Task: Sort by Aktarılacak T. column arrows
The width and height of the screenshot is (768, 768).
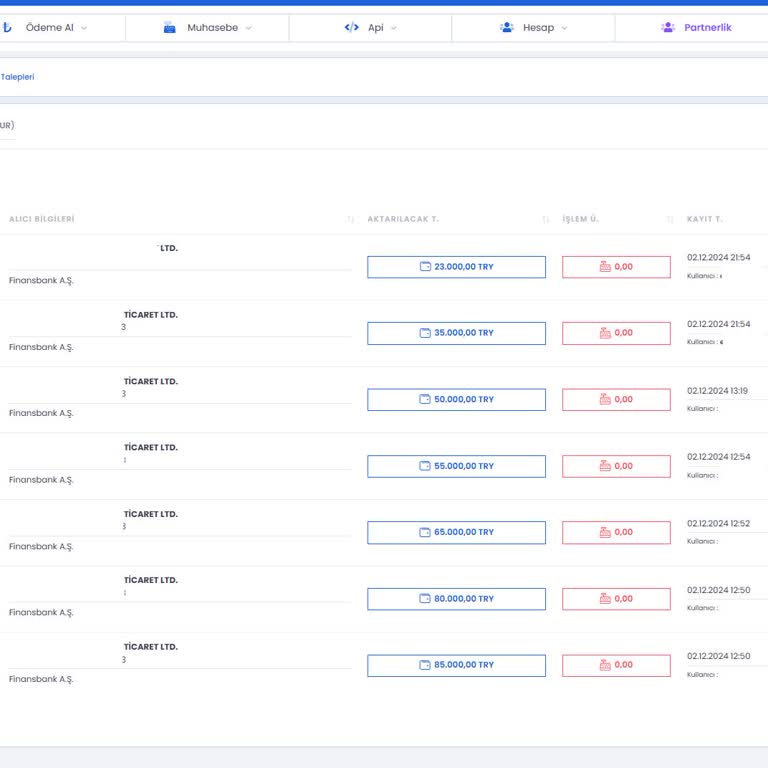Action: click(545, 219)
